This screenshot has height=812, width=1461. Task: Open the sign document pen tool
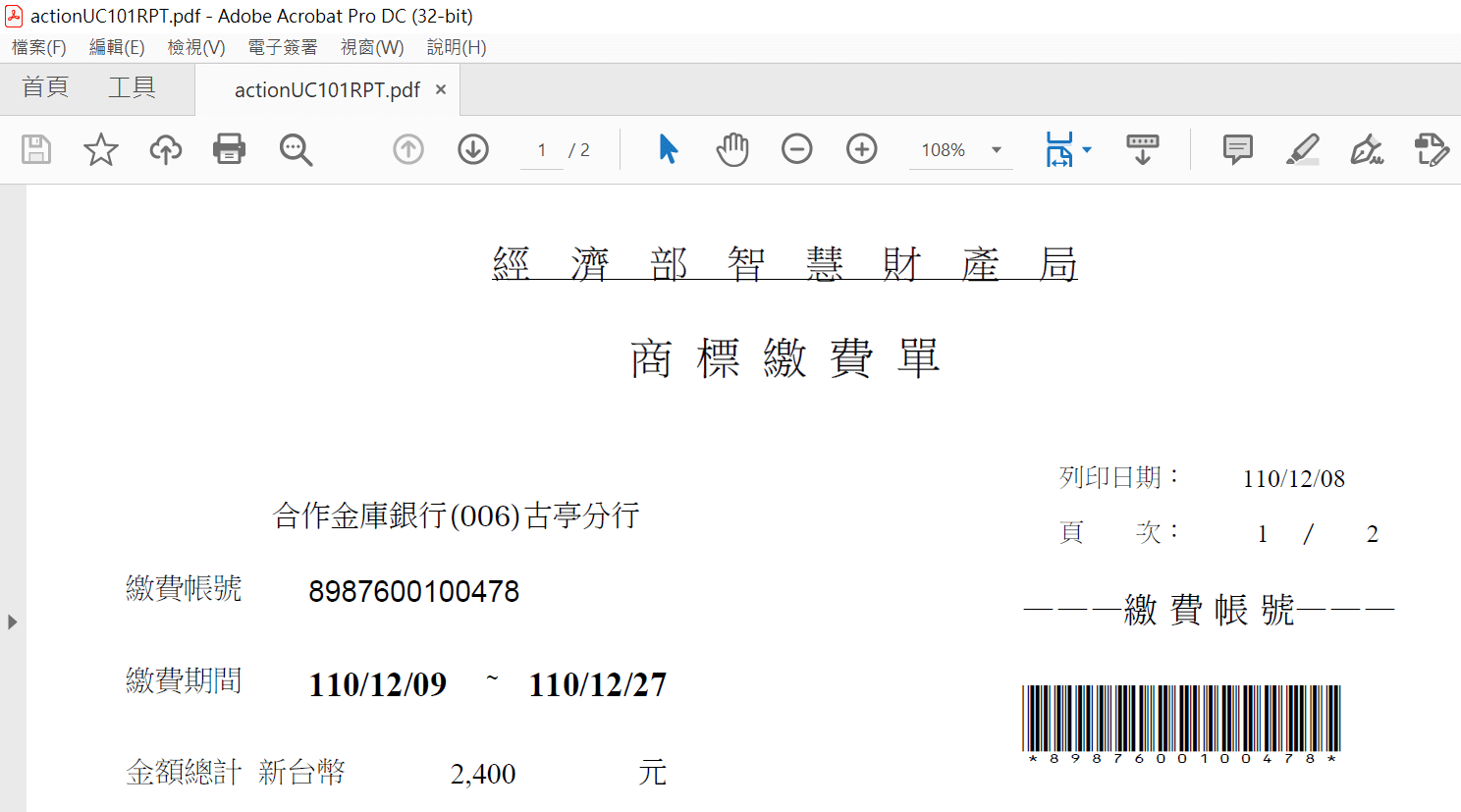pyautogui.click(x=1367, y=149)
